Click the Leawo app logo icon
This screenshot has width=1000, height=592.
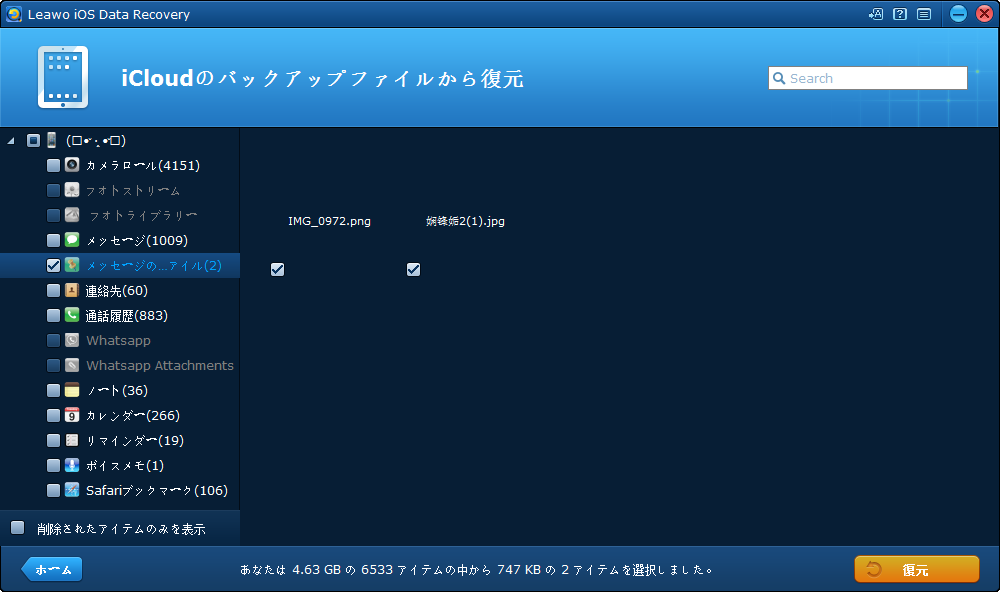(x=13, y=14)
